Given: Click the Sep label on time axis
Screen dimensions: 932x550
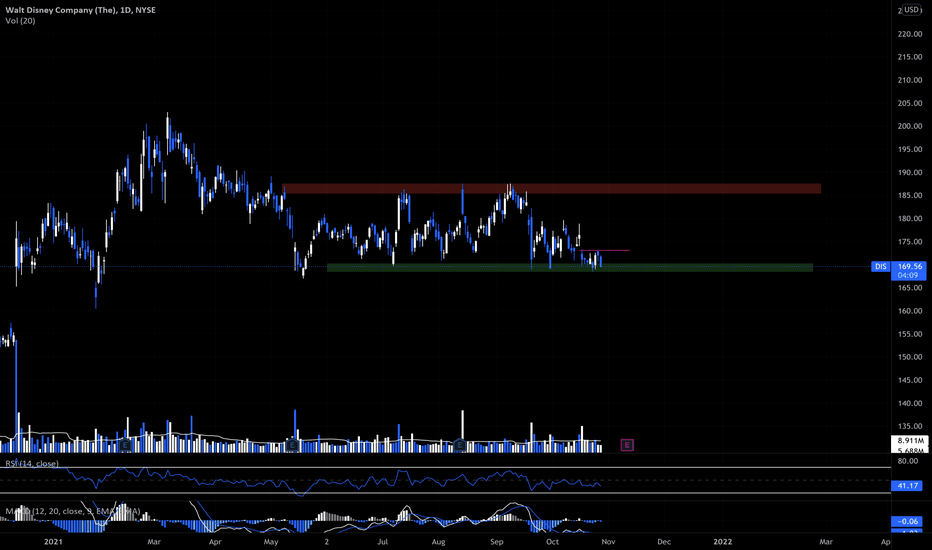Looking at the screenshot, I should [x=496, y=542].
